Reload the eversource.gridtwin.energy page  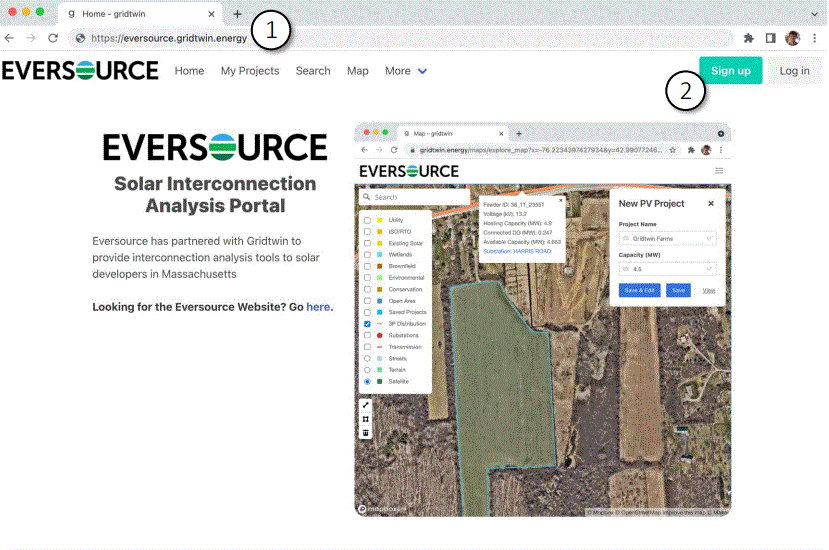point(53,38)
